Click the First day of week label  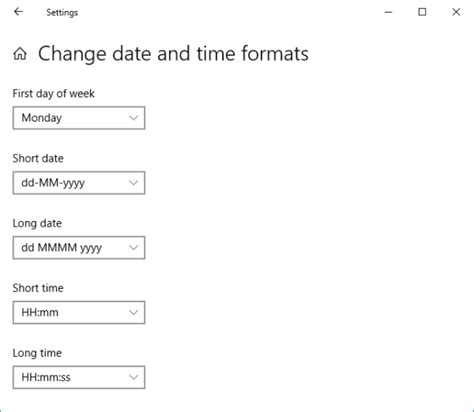coord(54,94)
